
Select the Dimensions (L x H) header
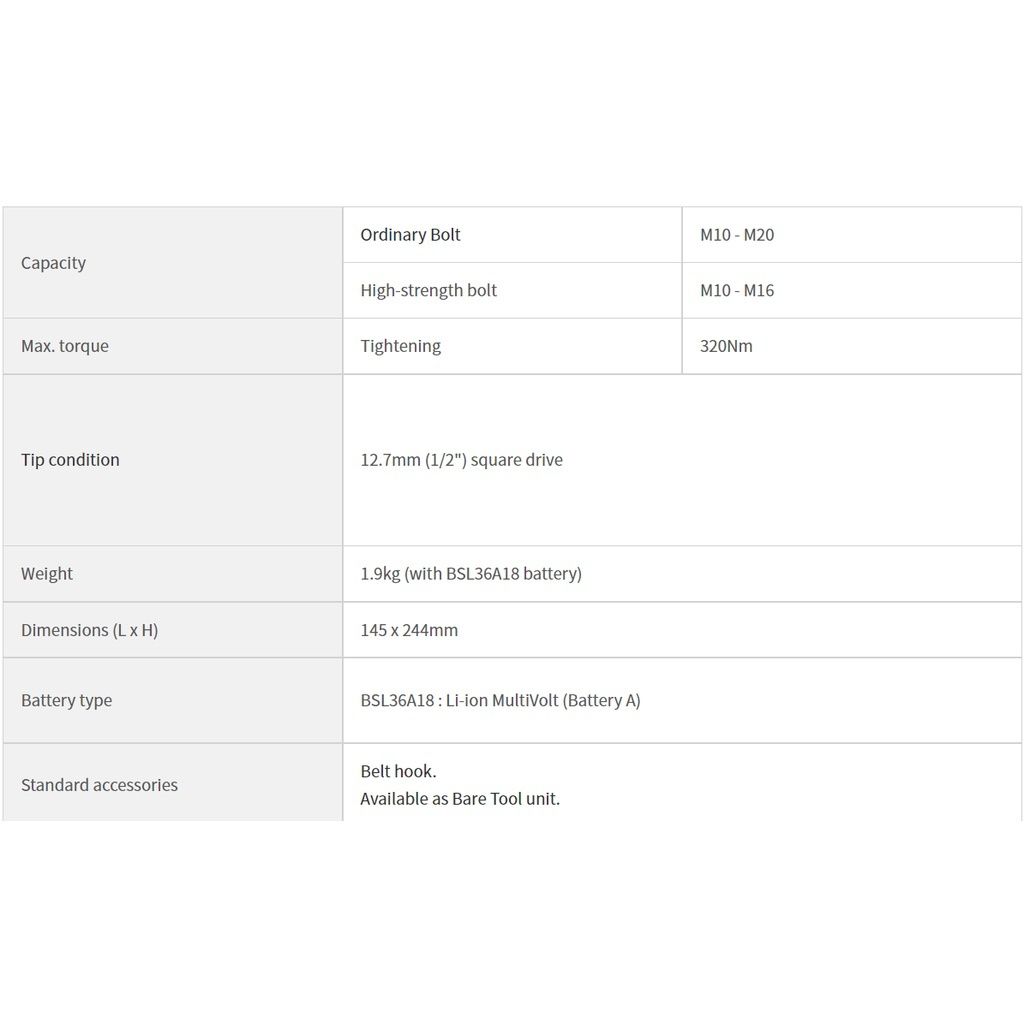(x=172, y=630)
